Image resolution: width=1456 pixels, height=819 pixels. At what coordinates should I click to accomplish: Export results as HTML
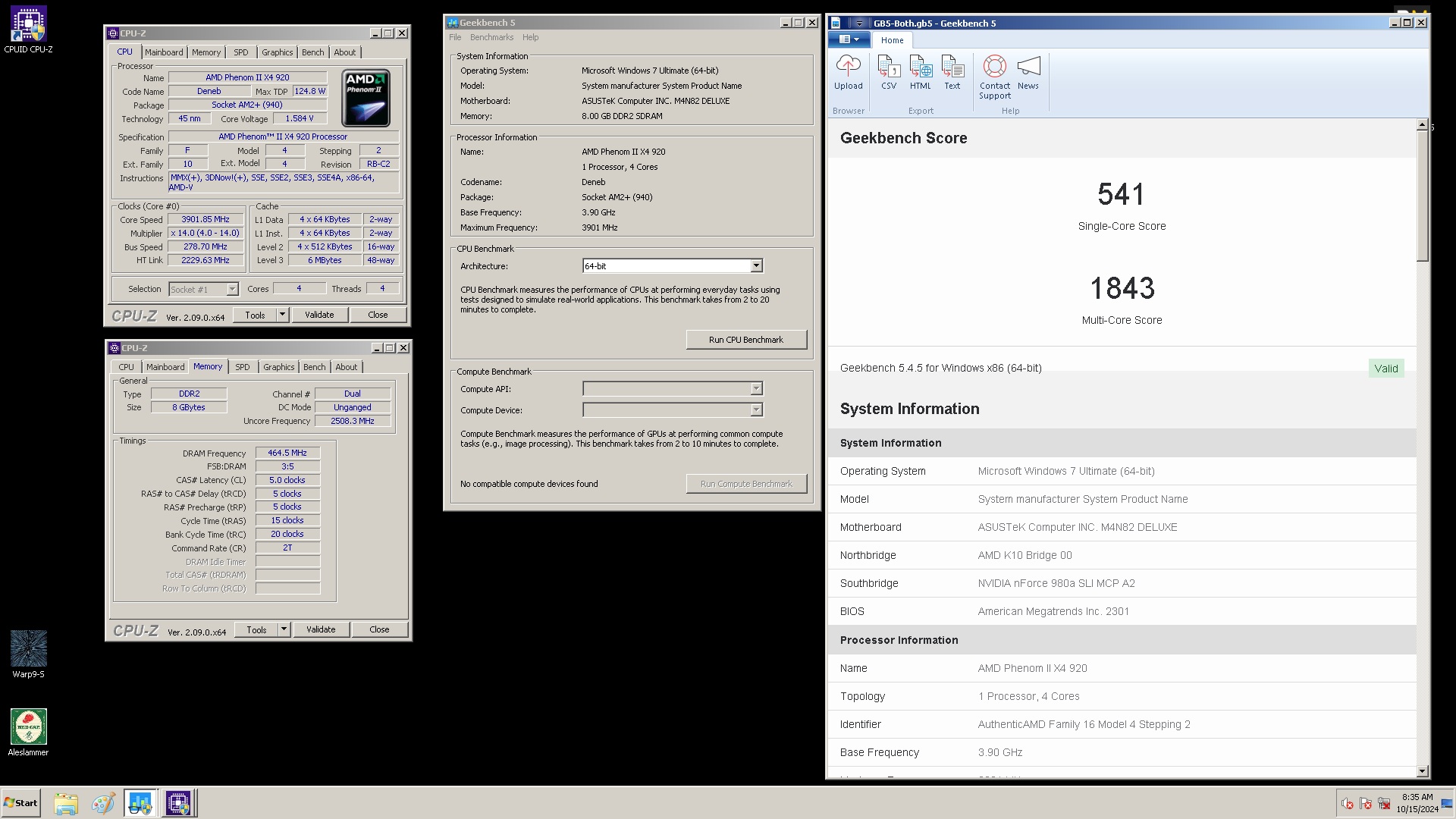921,73
